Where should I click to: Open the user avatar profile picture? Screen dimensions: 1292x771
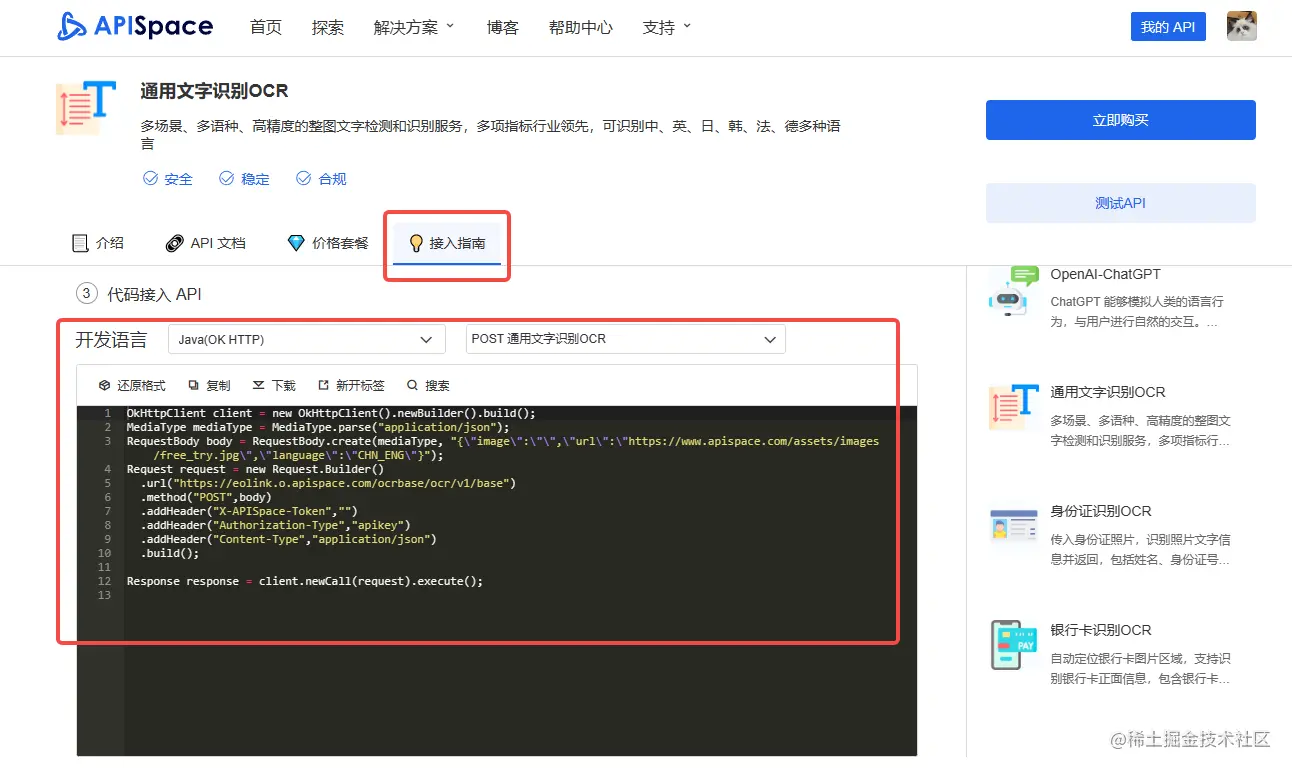pyautogui.click(x=1242, y=26)
